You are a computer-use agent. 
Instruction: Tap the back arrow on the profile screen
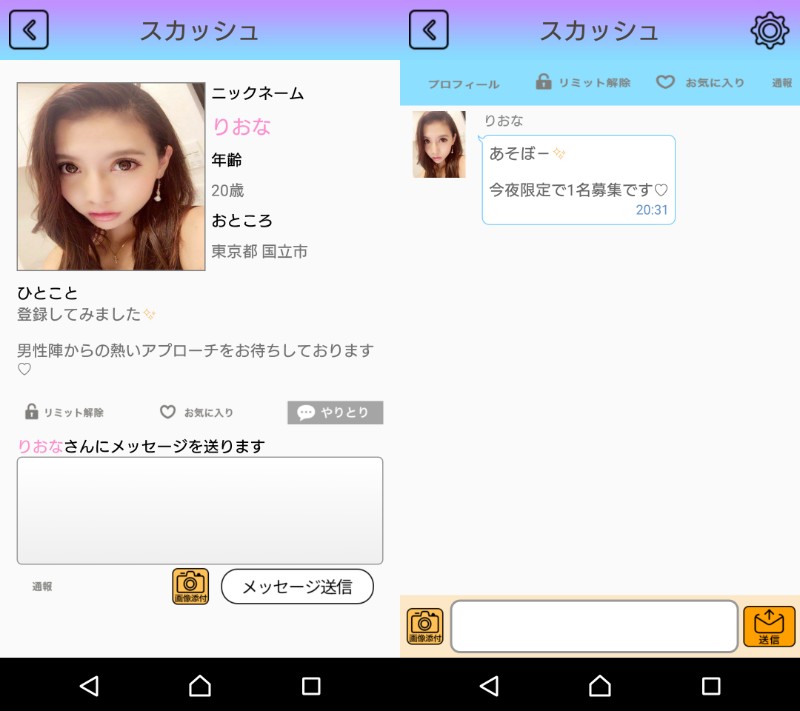[29, 30]
